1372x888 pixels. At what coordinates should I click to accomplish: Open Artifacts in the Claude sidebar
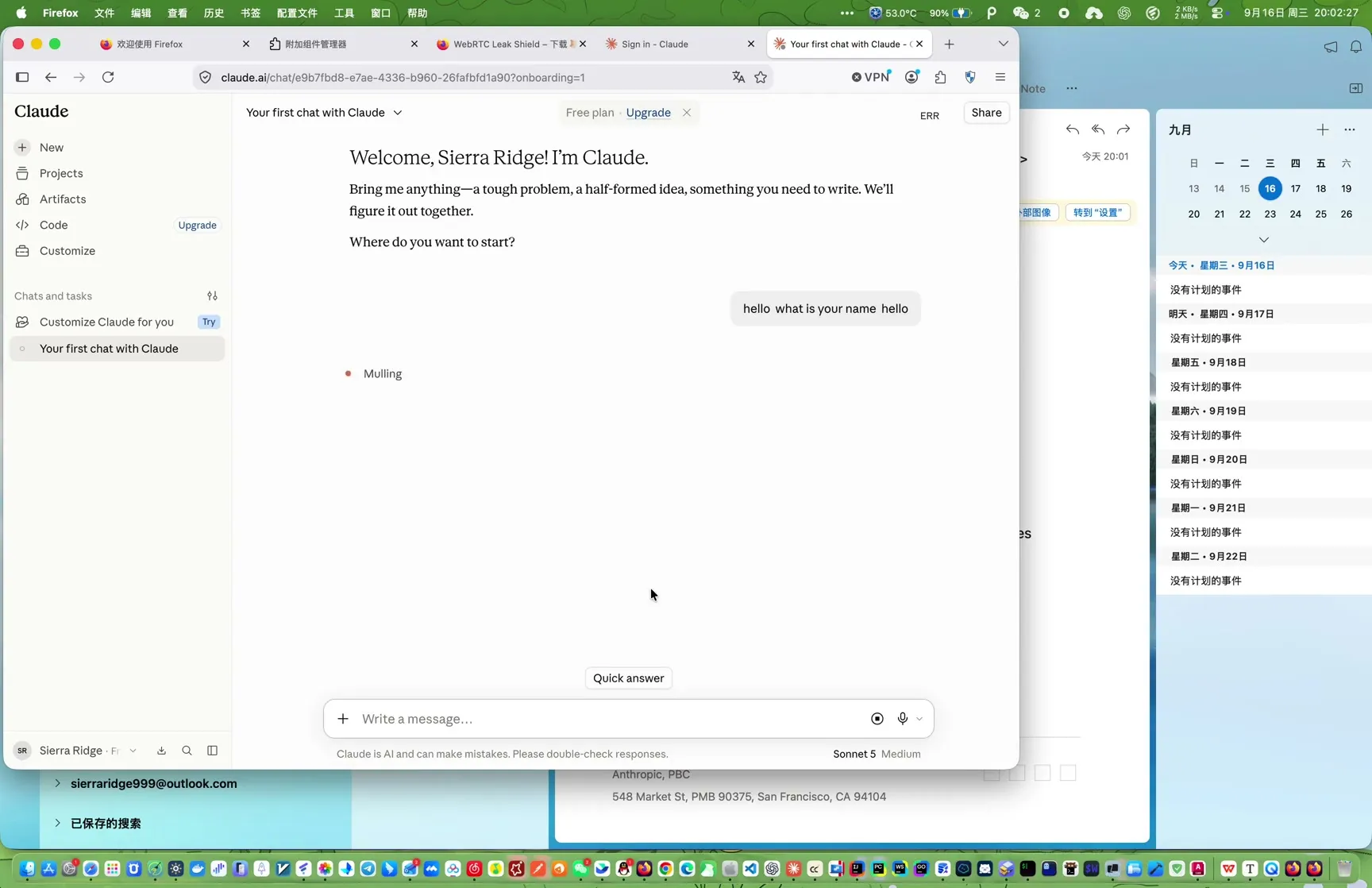(x=118, y=199)
